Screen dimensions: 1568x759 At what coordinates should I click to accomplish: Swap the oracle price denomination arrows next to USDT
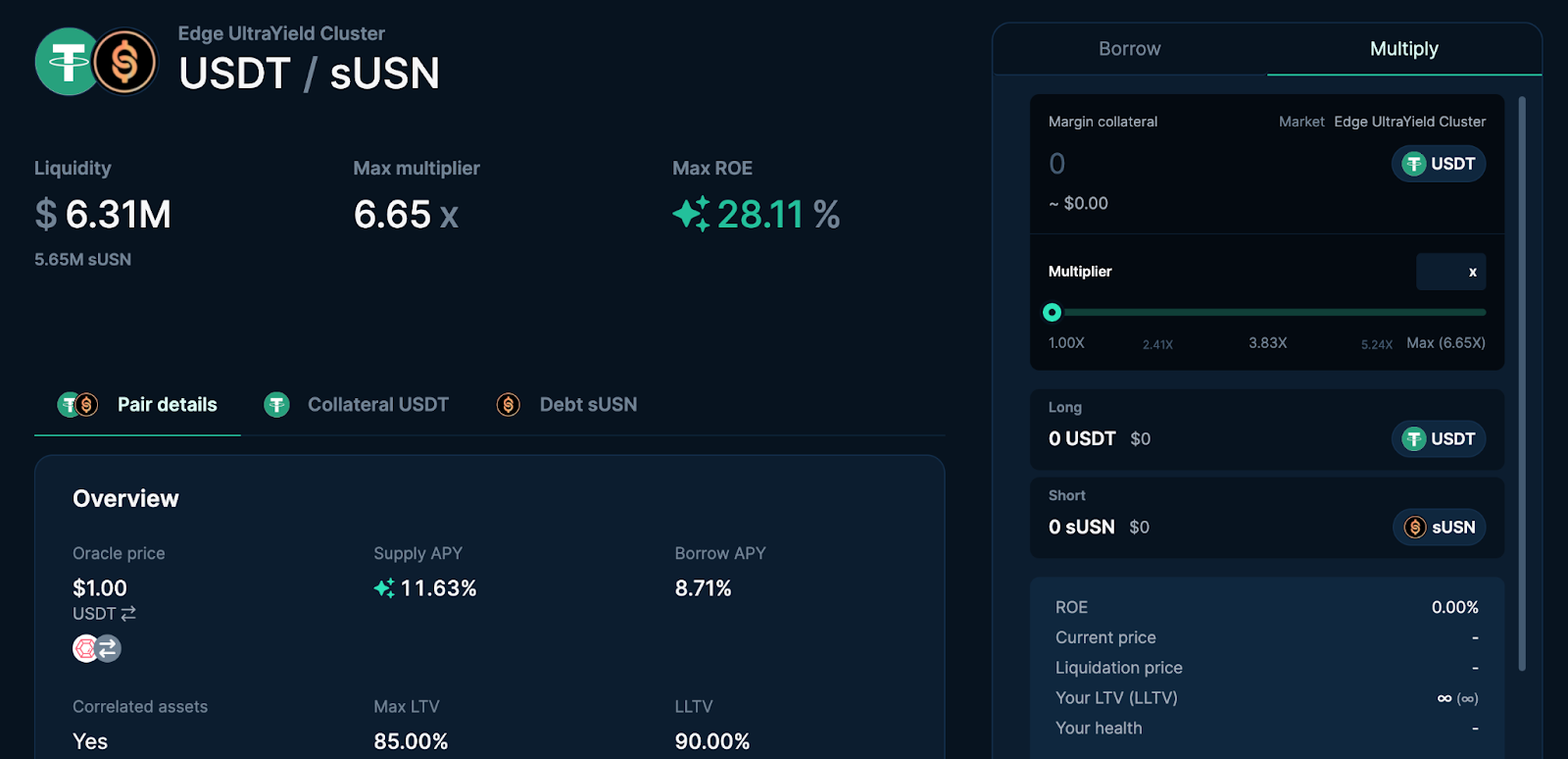coord(128,614)
